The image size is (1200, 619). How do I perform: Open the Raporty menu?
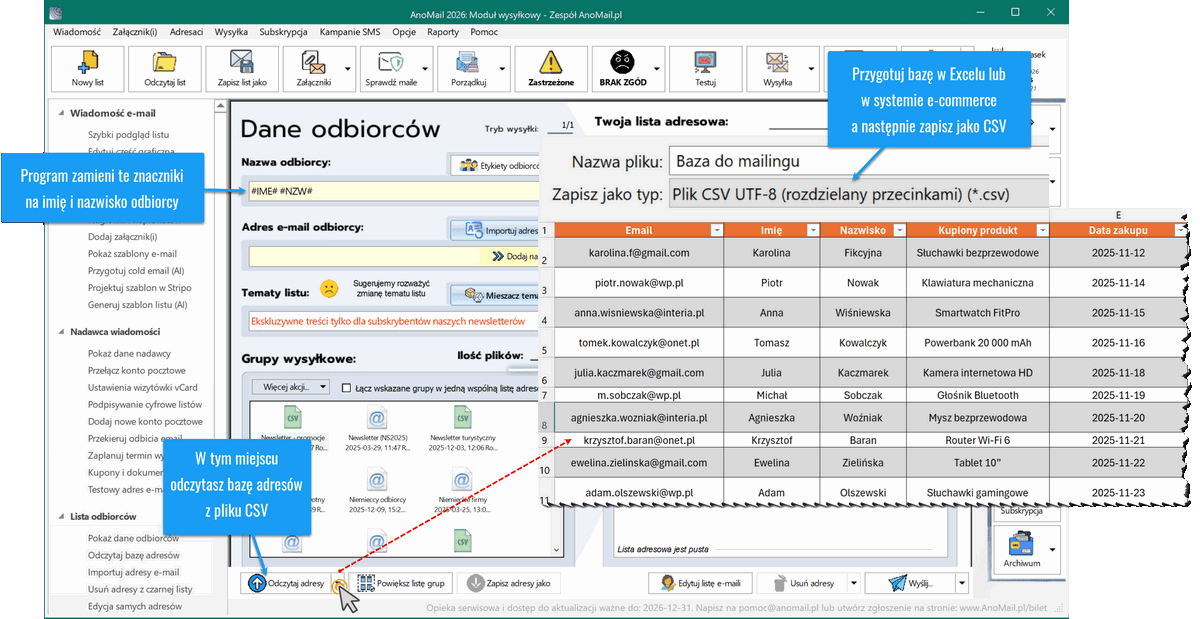click(443, 32)
